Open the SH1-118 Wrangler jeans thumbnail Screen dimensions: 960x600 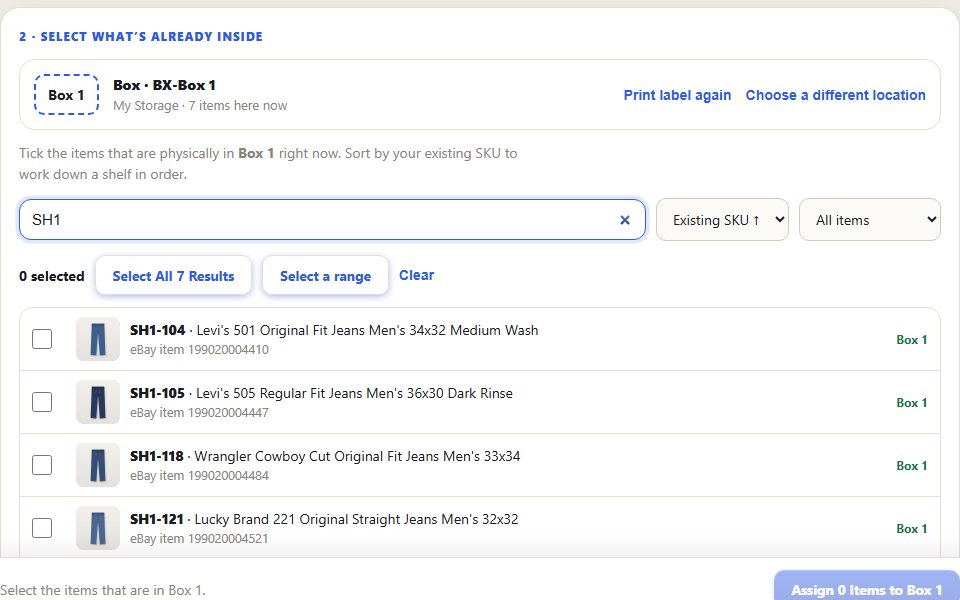pyautogui.click(x=98, y=465)
